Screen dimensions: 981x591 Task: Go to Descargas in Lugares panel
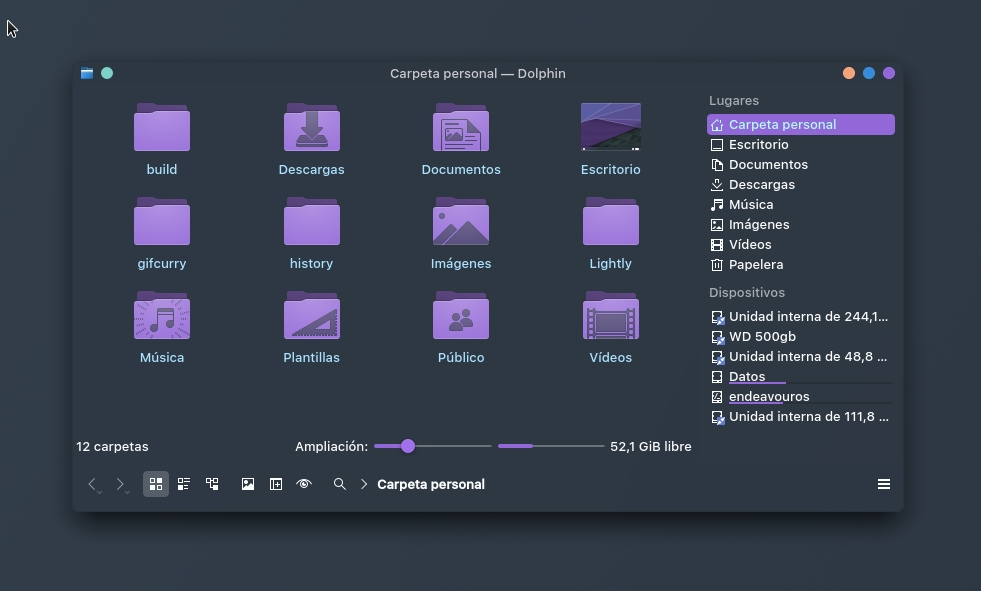pyautogui.click(x=801, y=184)
